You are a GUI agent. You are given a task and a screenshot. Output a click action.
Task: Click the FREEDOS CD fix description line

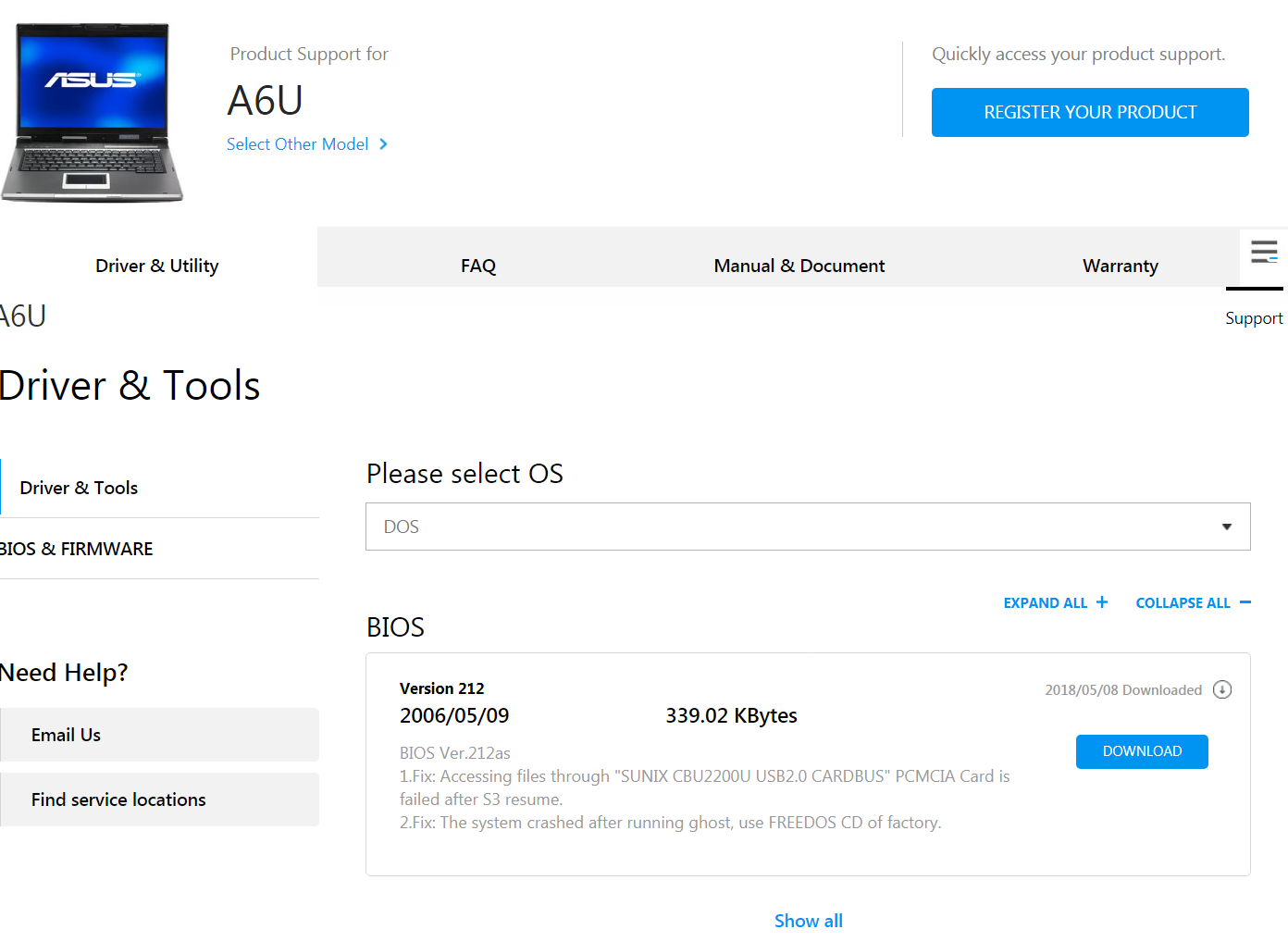[x=670, y=823]
